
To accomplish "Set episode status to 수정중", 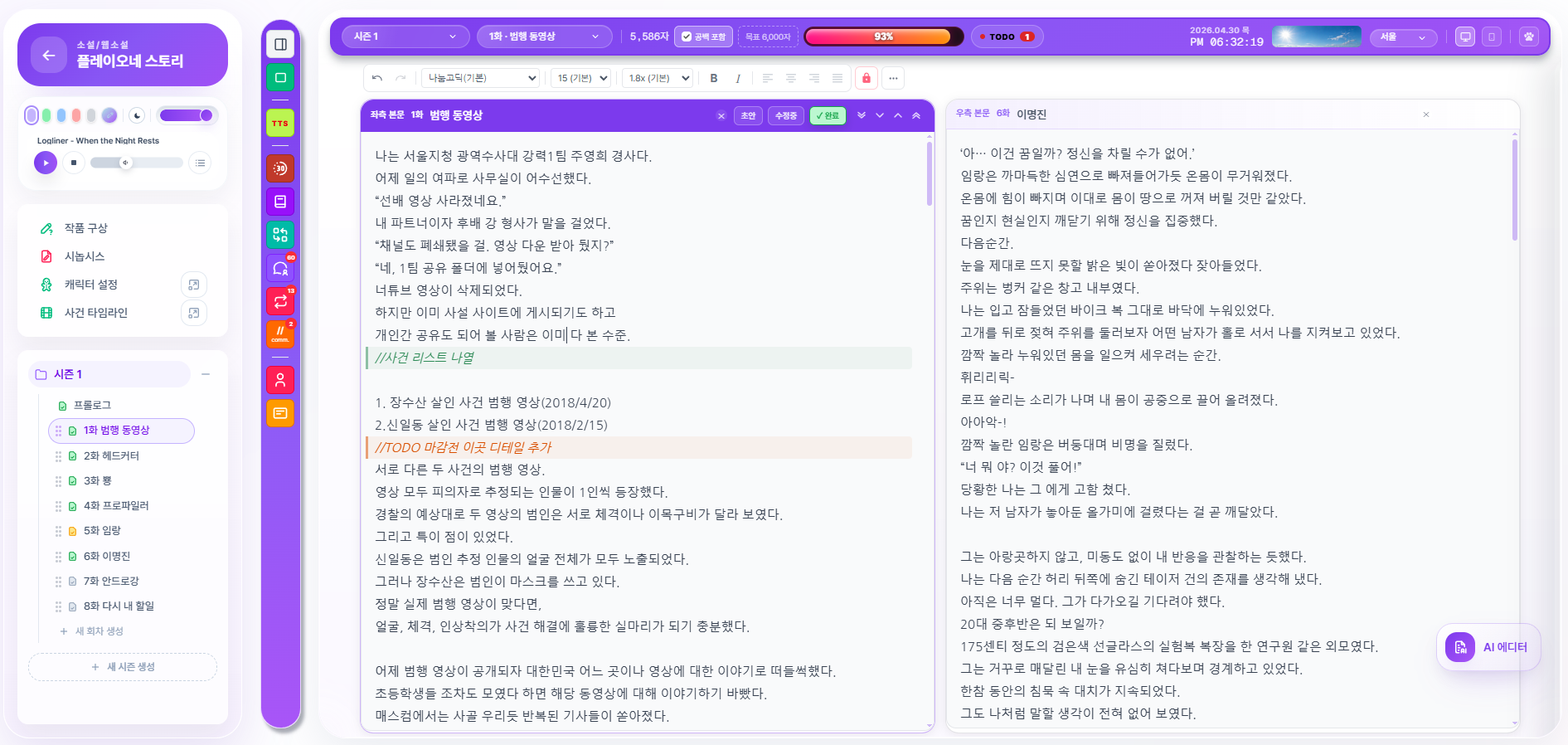I will pos(786,115).
